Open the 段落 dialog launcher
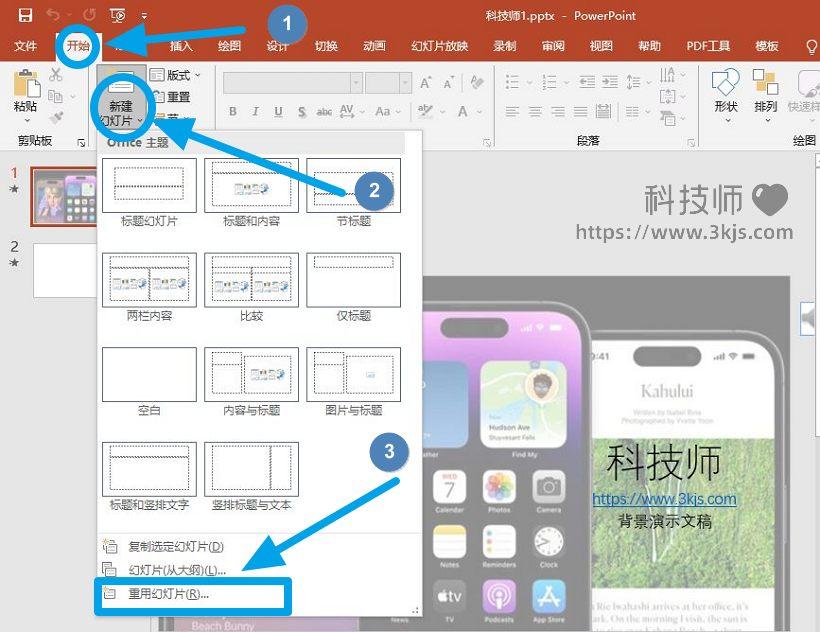The width and height of the screenshot is (820, 632). pyautogui.click(x=691, y=142)
